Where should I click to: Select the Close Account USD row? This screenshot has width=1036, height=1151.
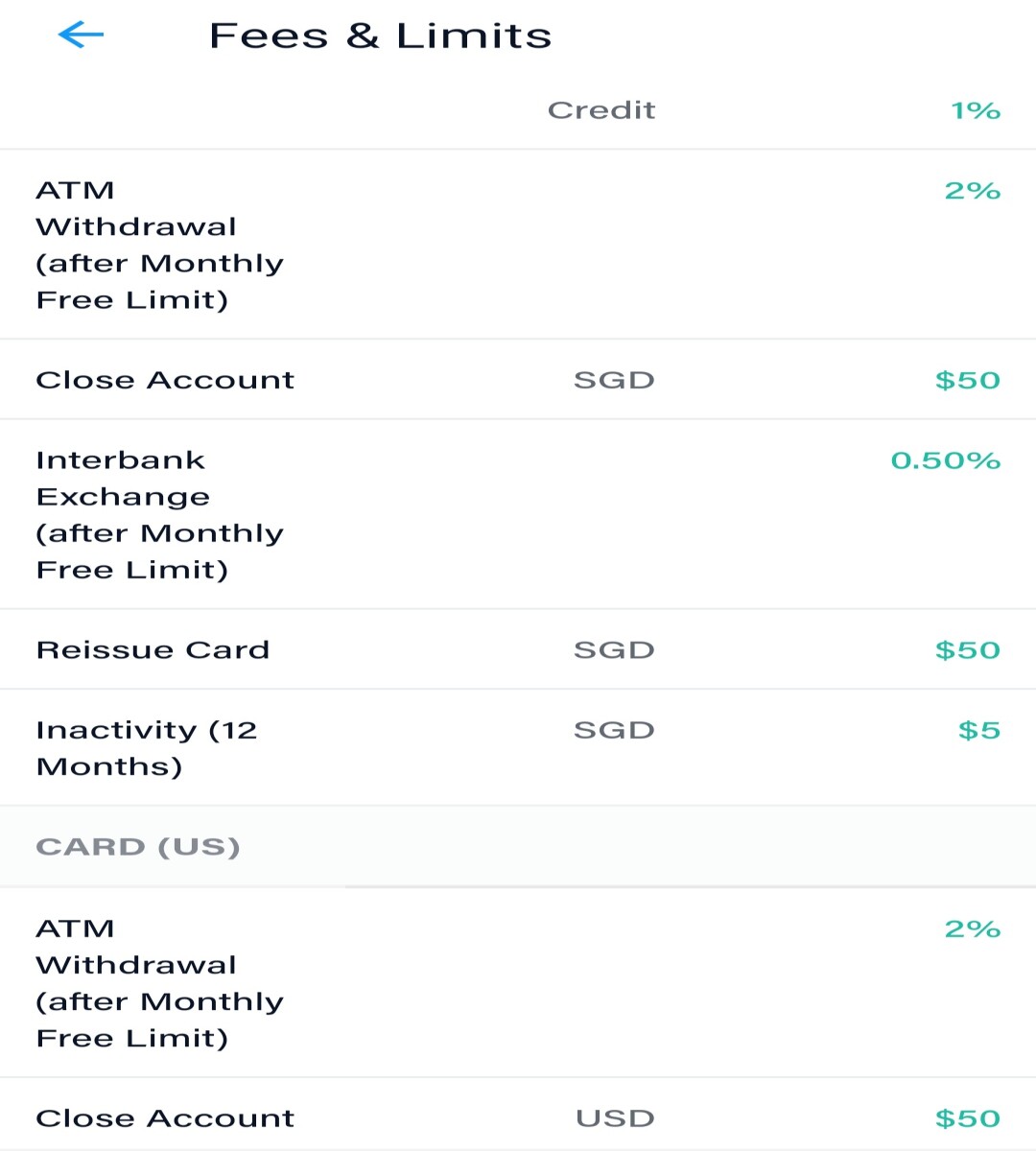(x=518, y=1118)
